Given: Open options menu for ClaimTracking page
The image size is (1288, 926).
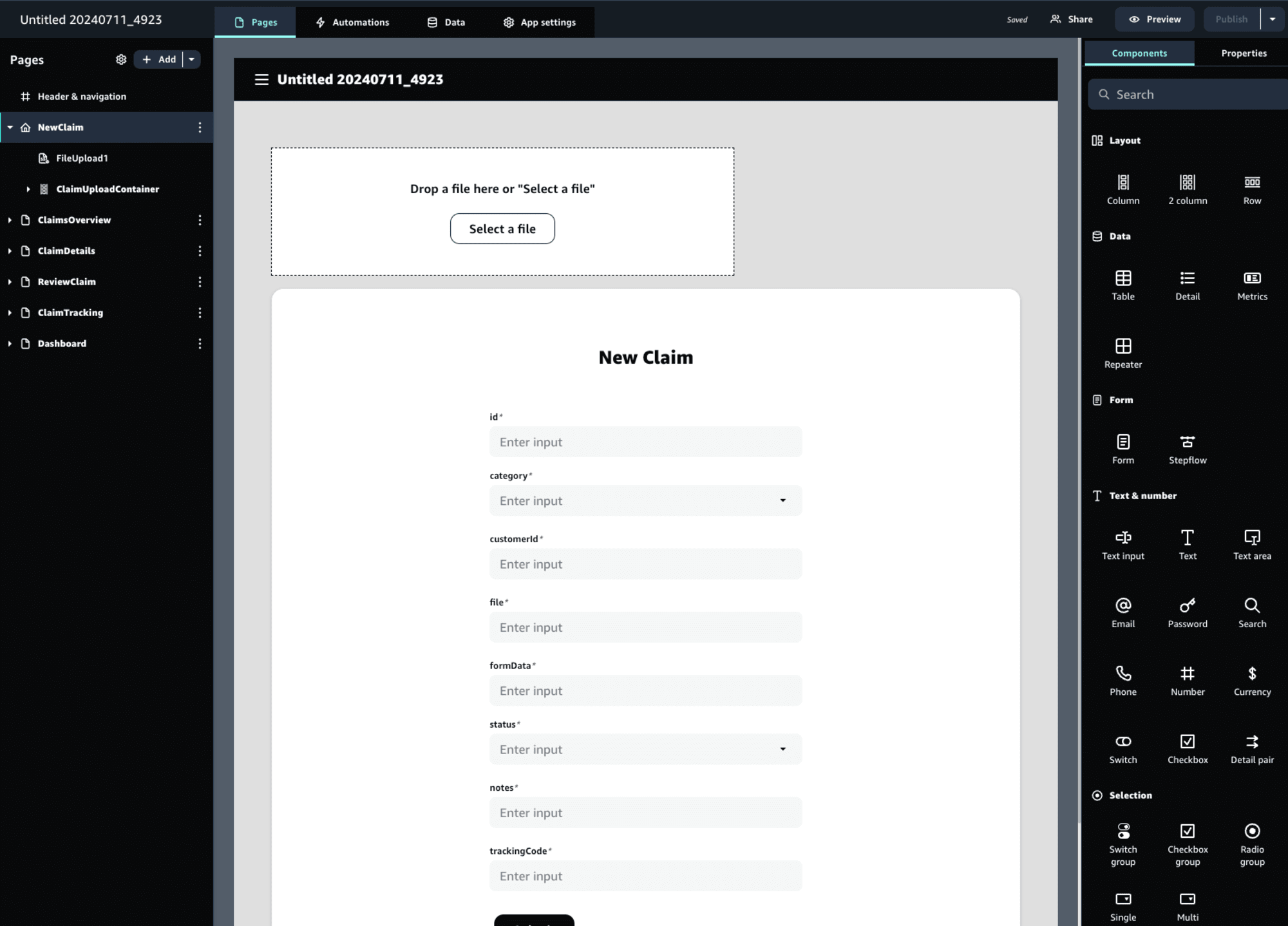Looking at the screenshot, I should pos(200,313).
